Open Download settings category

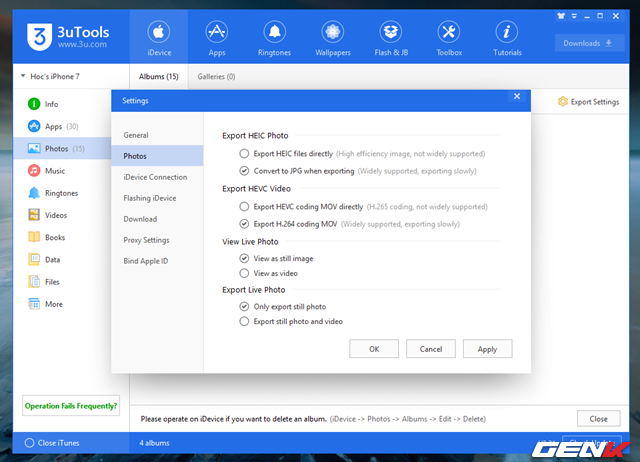tap(157, 219)
